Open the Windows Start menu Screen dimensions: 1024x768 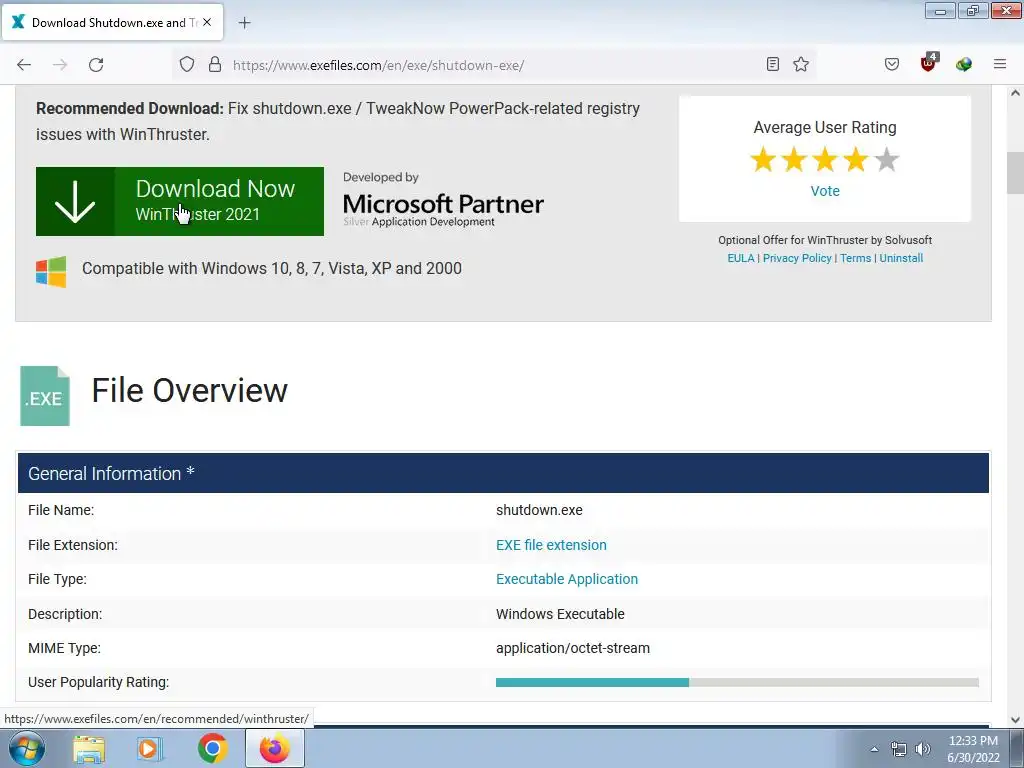point(27,748)
